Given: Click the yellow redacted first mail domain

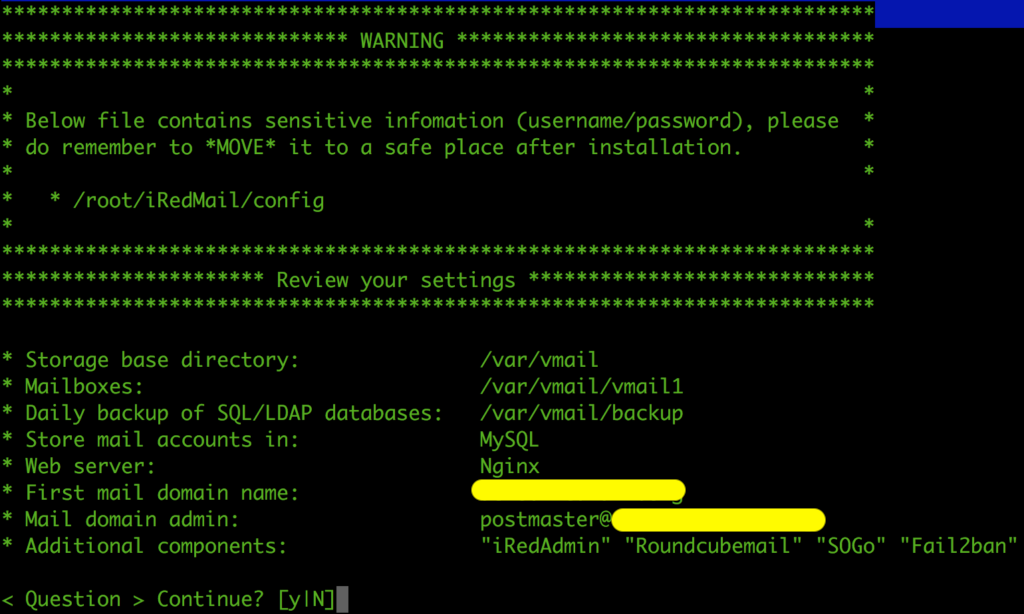Looking at the screenshot, I should pos(578,490).
